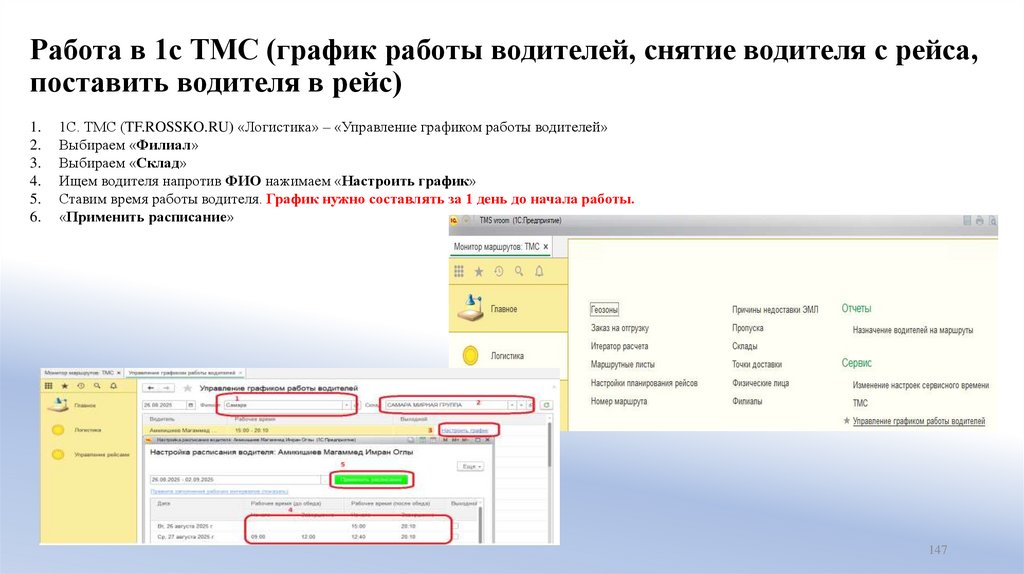
Task: Open favorites star in small schedule window toolbar
Action: point(65,386)
